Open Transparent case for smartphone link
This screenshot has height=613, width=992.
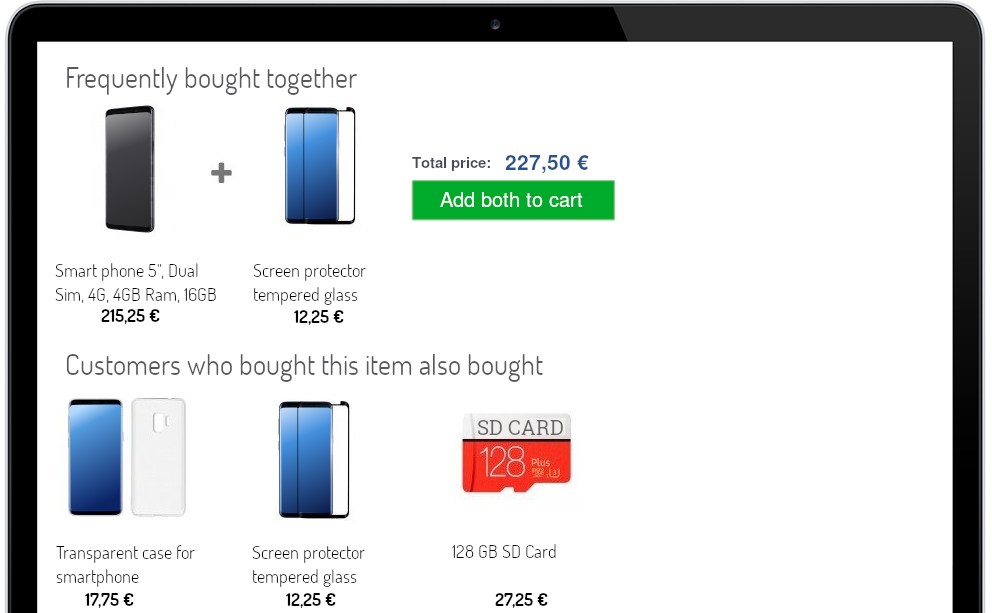[x=125, y=565]
